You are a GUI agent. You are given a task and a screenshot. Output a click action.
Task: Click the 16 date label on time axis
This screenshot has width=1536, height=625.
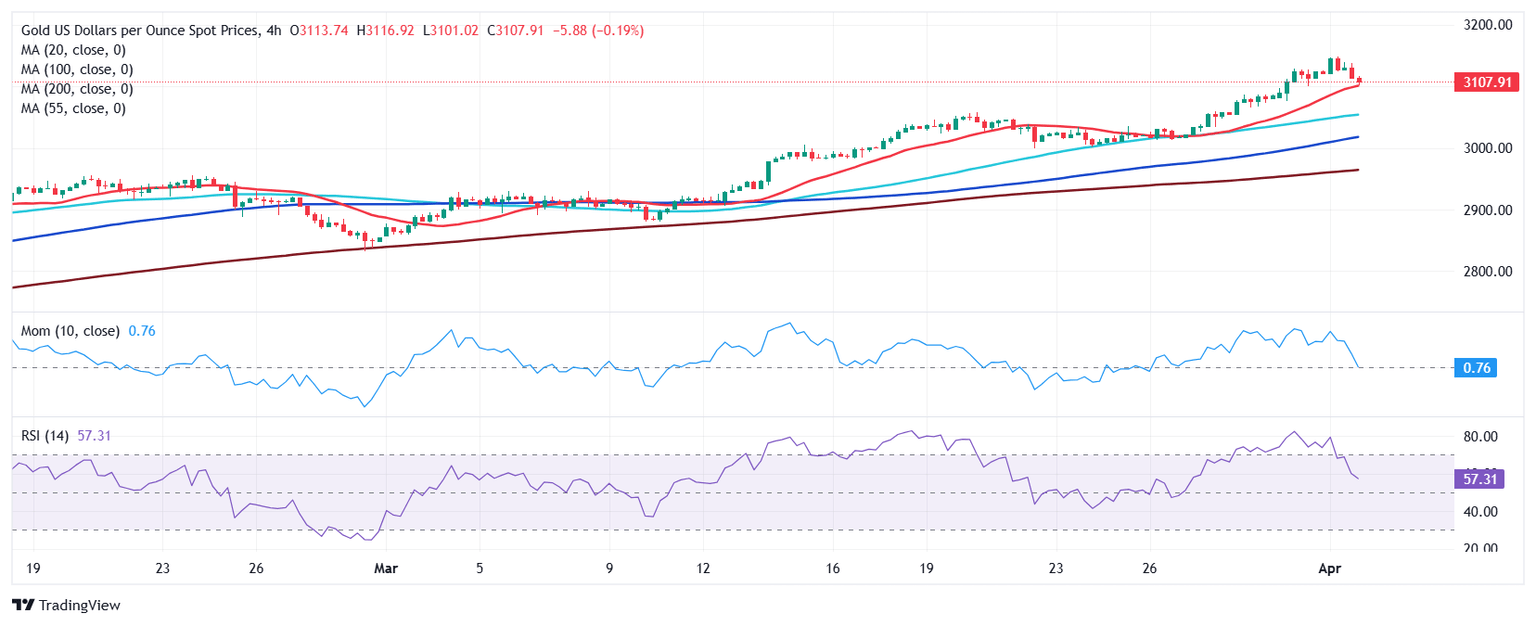click(x=831, y=568)
